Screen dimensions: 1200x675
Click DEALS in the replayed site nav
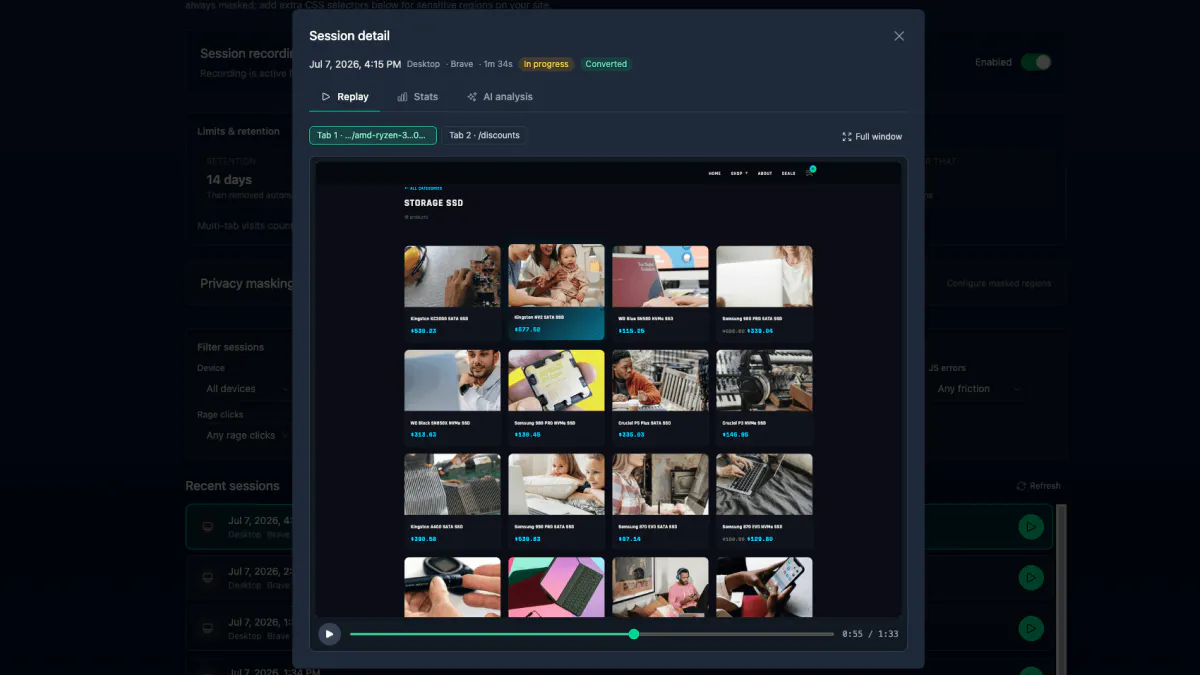(789, 173)
